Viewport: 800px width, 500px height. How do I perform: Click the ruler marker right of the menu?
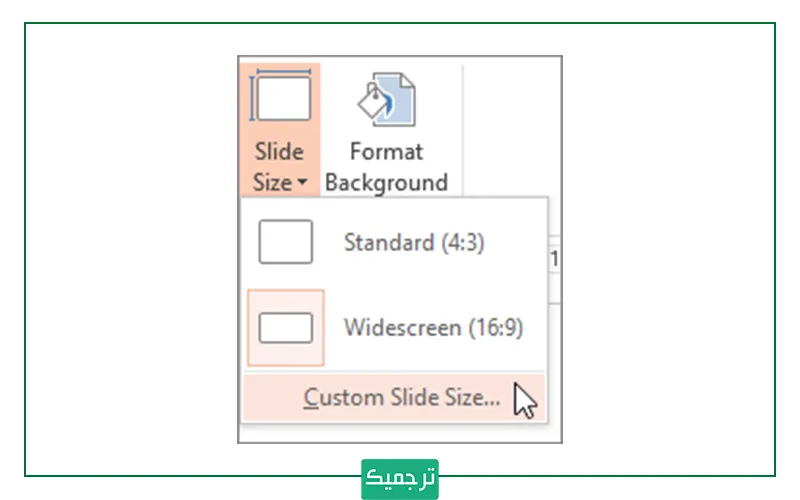(x=554, y=259)
